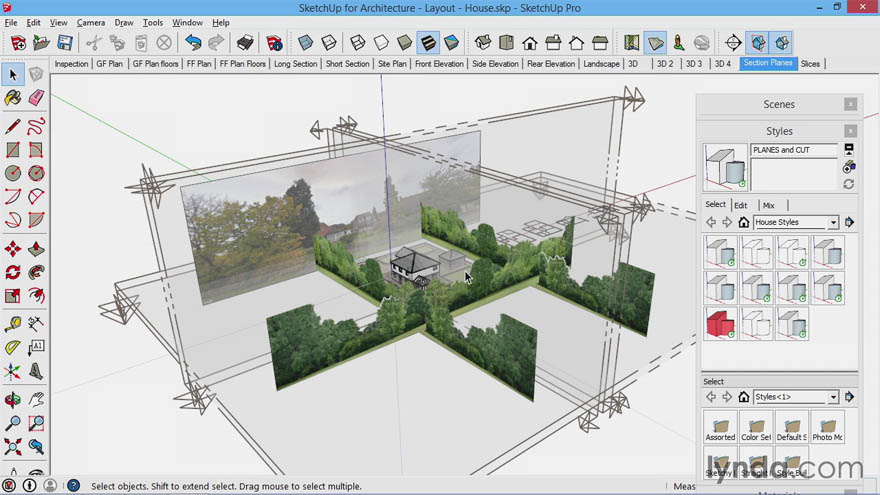
Task: Click the Cut scissors icon
Action: [94, 43]
